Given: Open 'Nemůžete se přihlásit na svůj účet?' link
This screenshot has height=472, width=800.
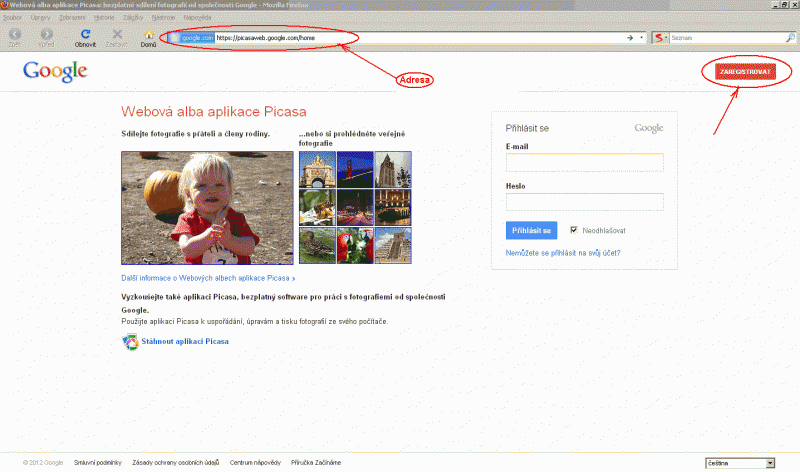Looking at the screenshot, I should (563, 253).
